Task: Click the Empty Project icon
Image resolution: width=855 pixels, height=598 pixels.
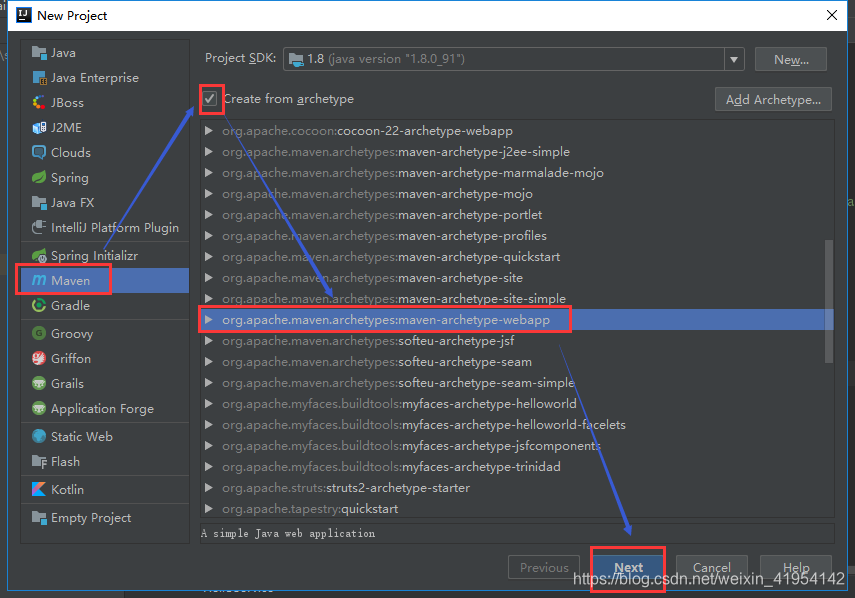Action: [x=39, y=517]
